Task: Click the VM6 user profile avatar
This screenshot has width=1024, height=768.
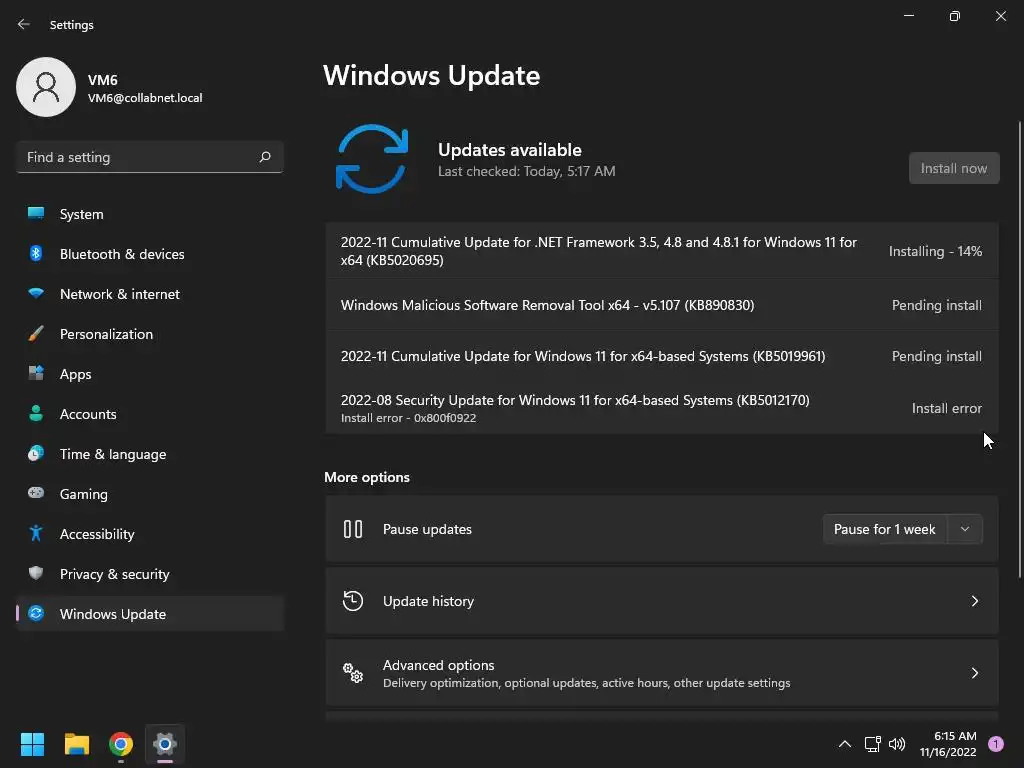Action: pyautogui.click(x=46, y=87)
